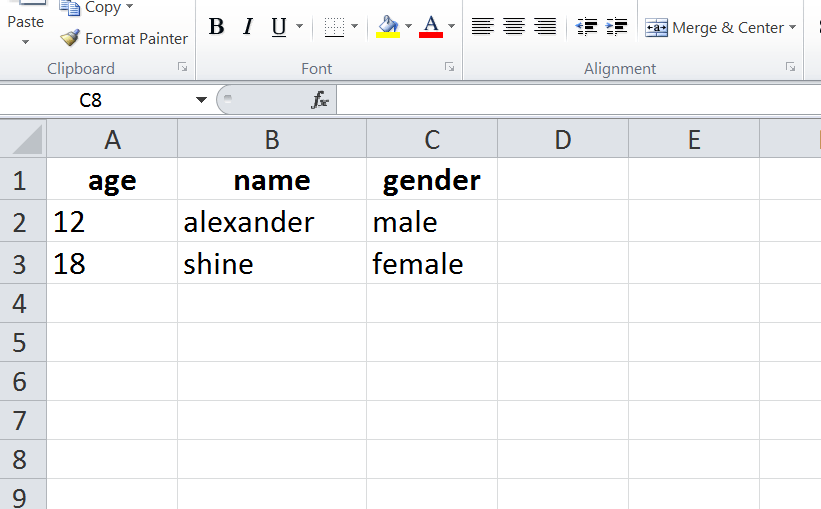The image size is (821, 509).
Task: Expand the Name Box dropdown
Action: coord(201,100)
